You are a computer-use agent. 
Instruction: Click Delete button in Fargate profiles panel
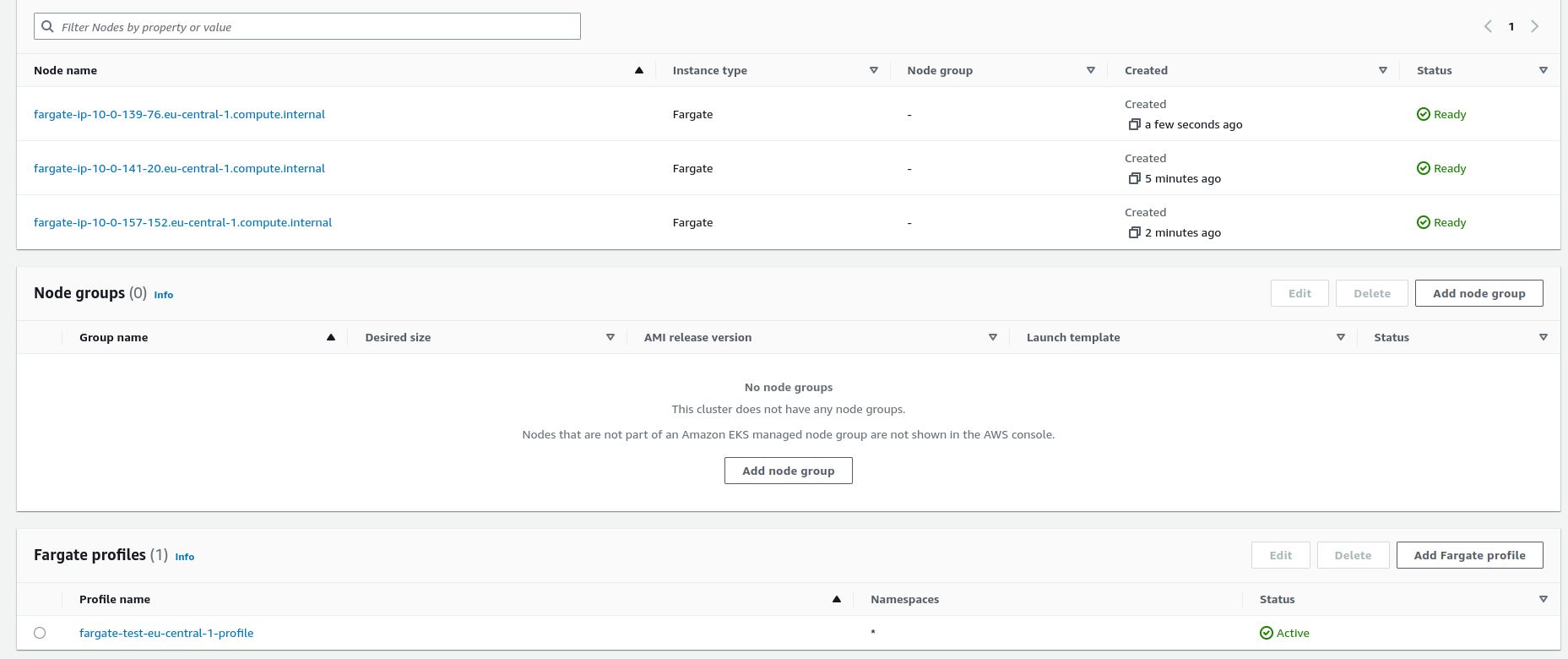point(1353,555)
